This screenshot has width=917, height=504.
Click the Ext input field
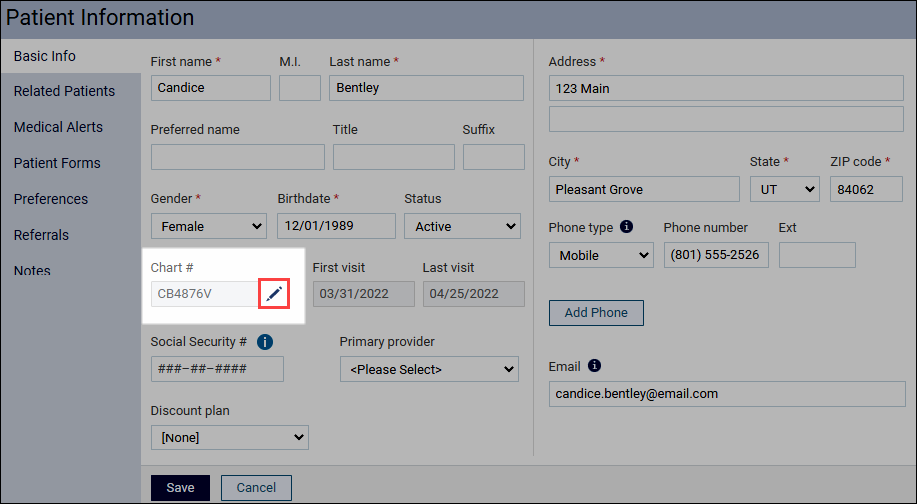coord(817,256)
